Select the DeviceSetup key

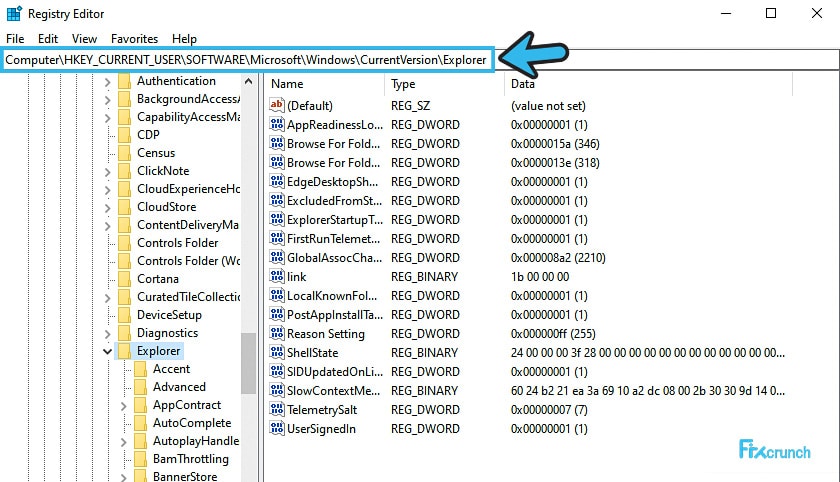[x=169, y=315]
